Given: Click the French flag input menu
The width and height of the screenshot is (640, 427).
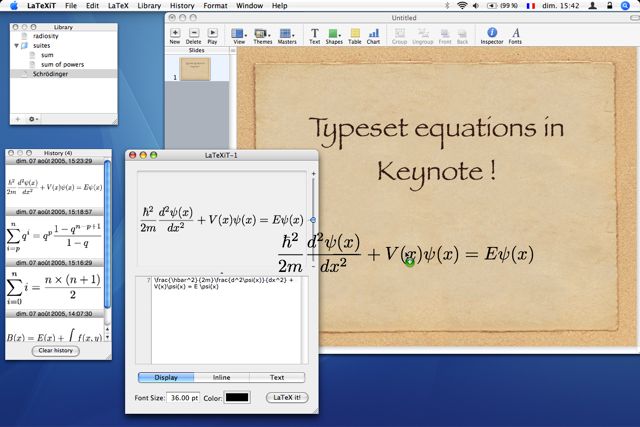Looking at the screenshot, I should pyautogui.click(x=531, y=6).
